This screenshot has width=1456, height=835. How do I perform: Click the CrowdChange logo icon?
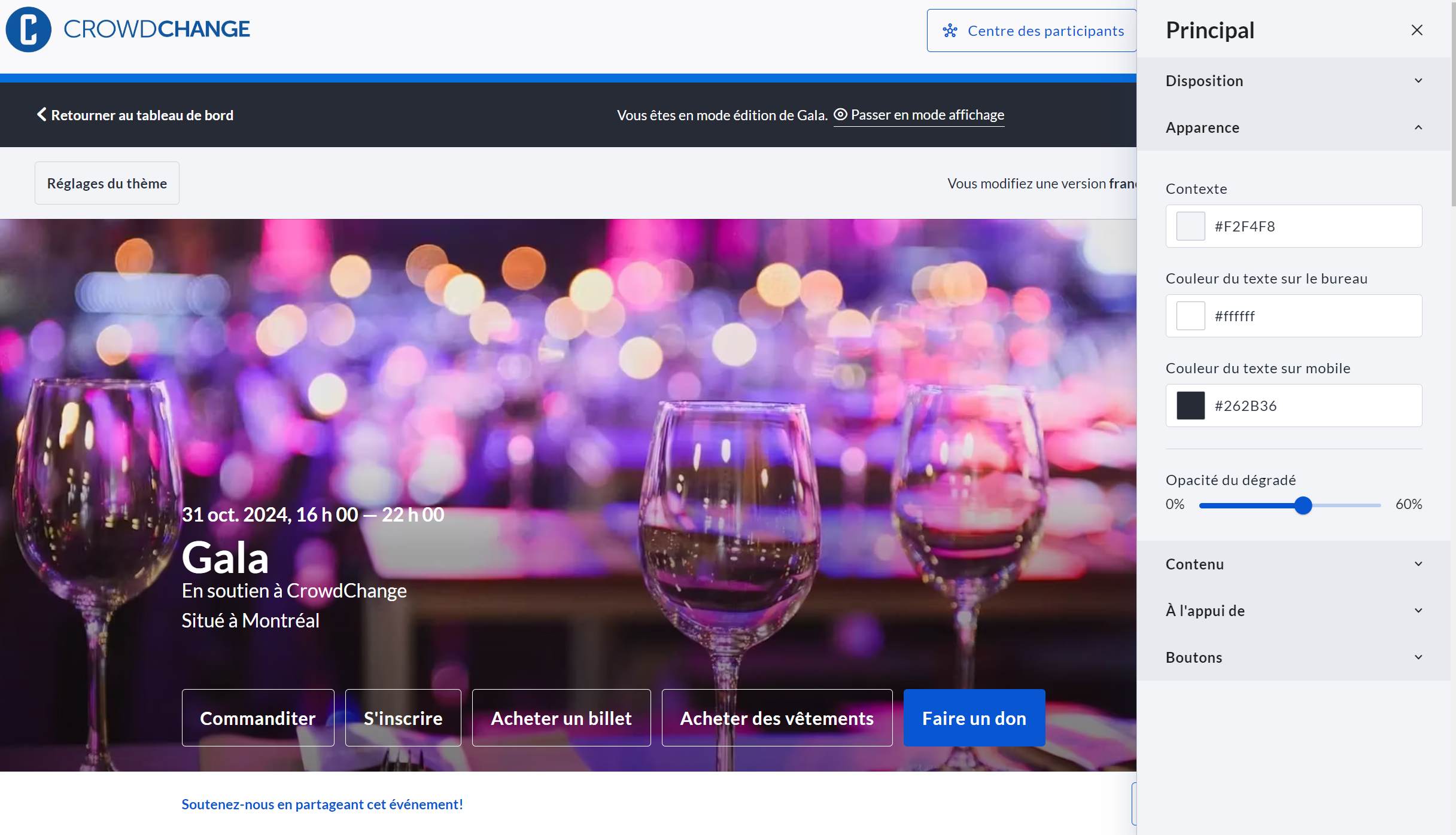[28, 29]
